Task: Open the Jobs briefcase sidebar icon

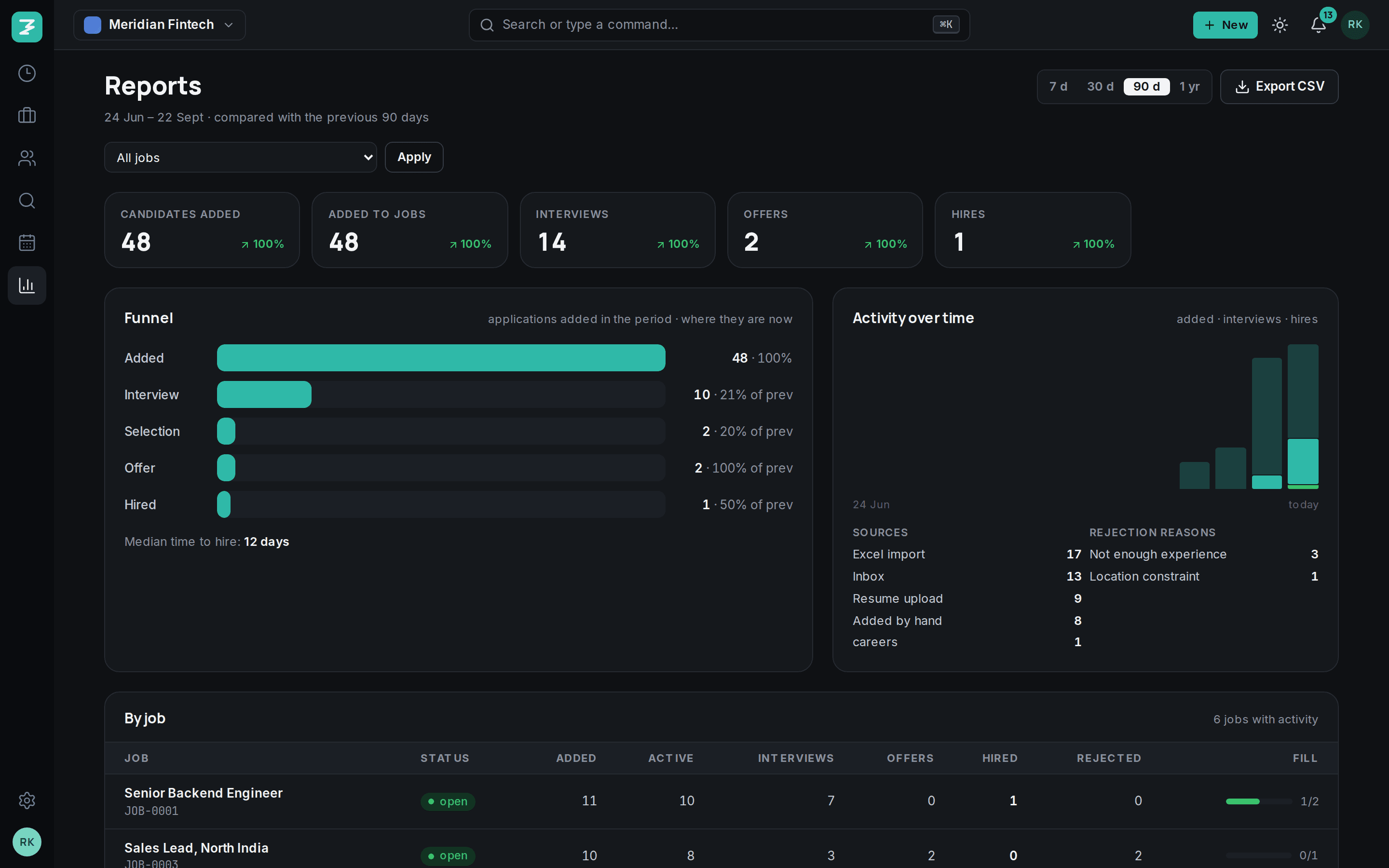Action: click(x=27, y=115)
